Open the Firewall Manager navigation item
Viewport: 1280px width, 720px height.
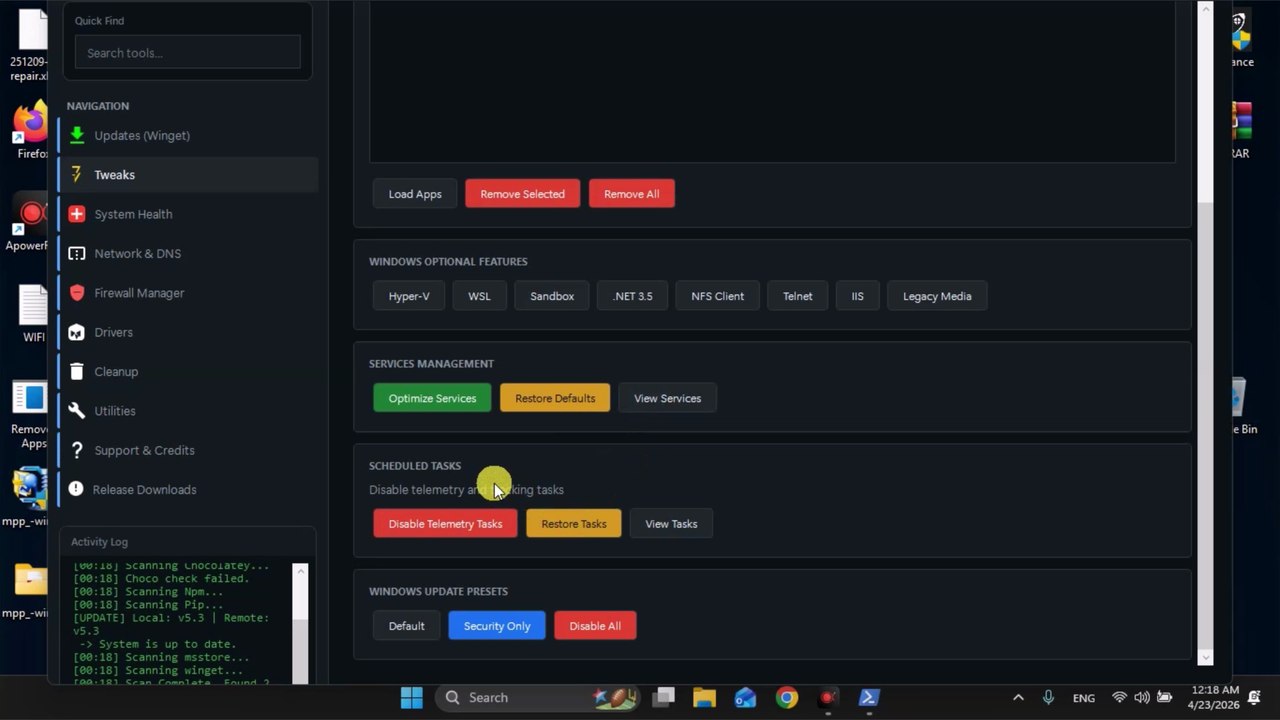point(188,293)
